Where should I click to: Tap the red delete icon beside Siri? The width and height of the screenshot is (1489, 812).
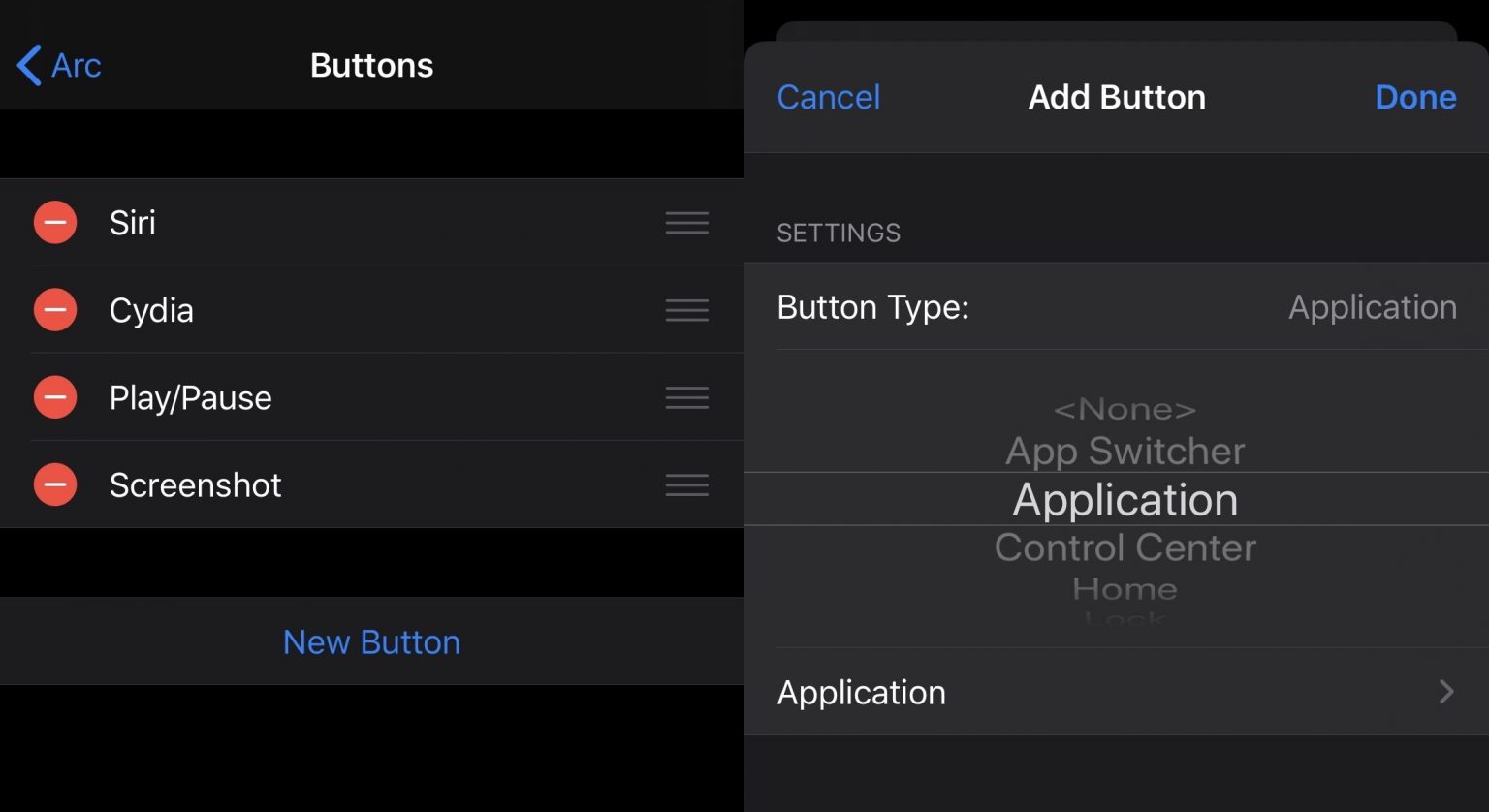[x=55, y=223]
